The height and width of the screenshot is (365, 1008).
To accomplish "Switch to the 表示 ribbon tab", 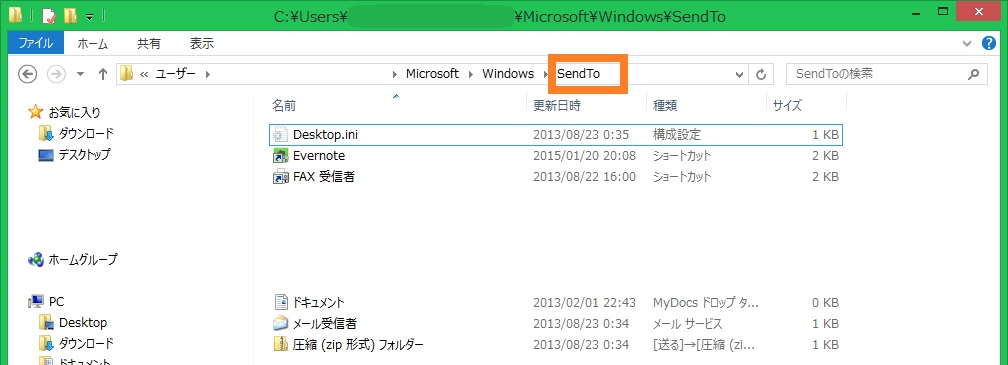I will (202, 44).
